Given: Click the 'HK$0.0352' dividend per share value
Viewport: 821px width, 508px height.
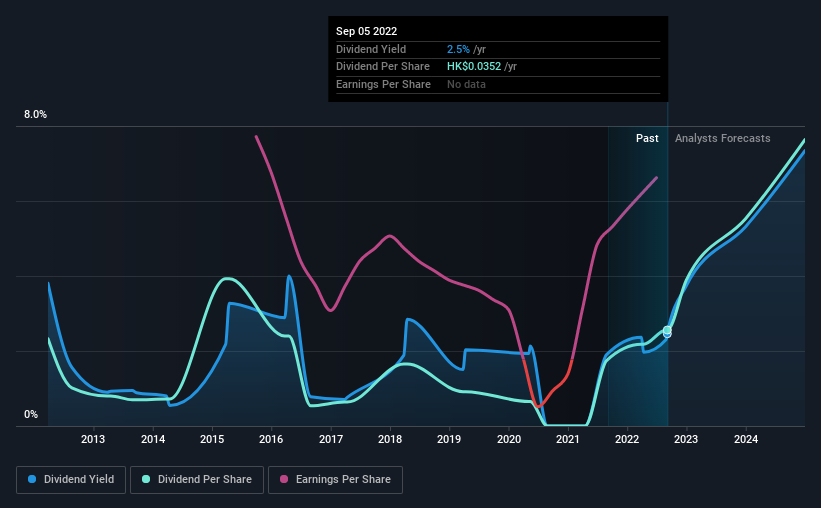Looking at the screenshot, I should [474, 67].
